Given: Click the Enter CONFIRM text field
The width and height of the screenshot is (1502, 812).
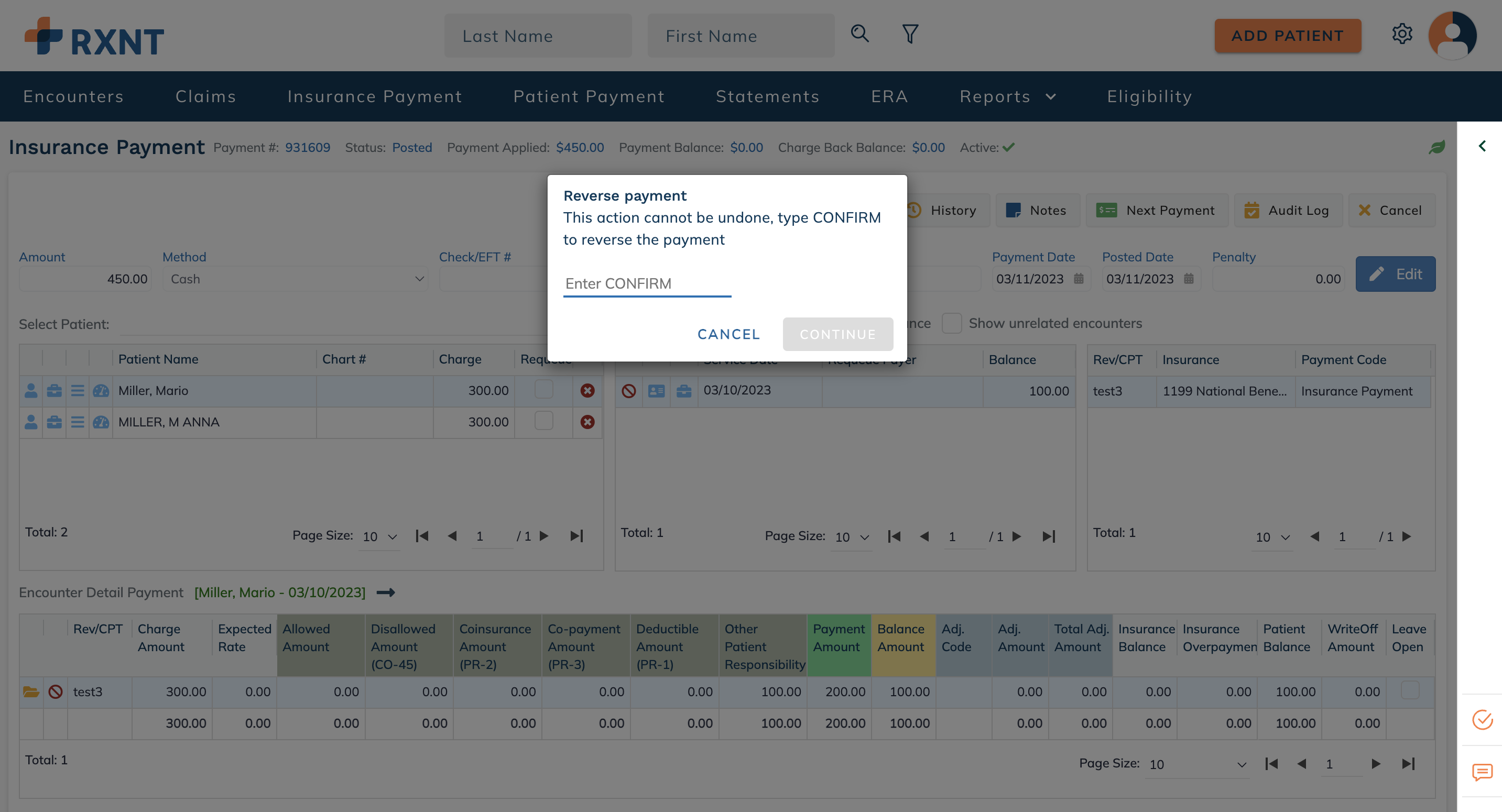Looking at the screenshot, I should pos(647,284).
